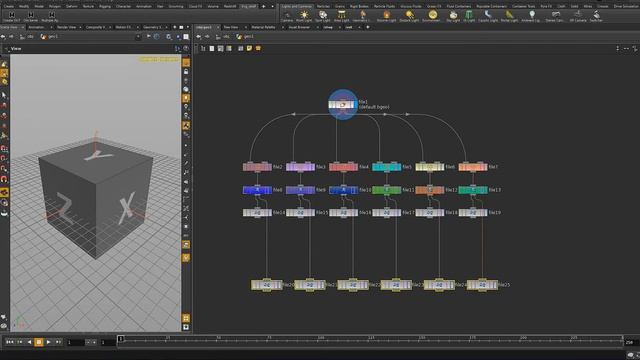Play animation in reverse

click(29, 342)
